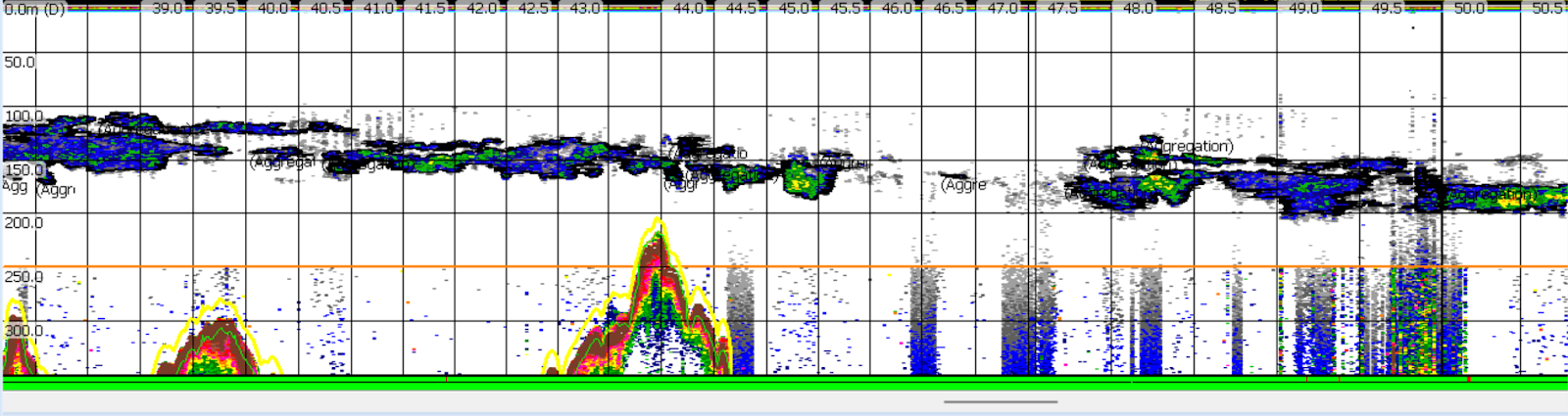Image resolution: width=1568 pixels, height=416 pixels.
Task: Click the 46.5 distance marker
Action: pos(949,8)
